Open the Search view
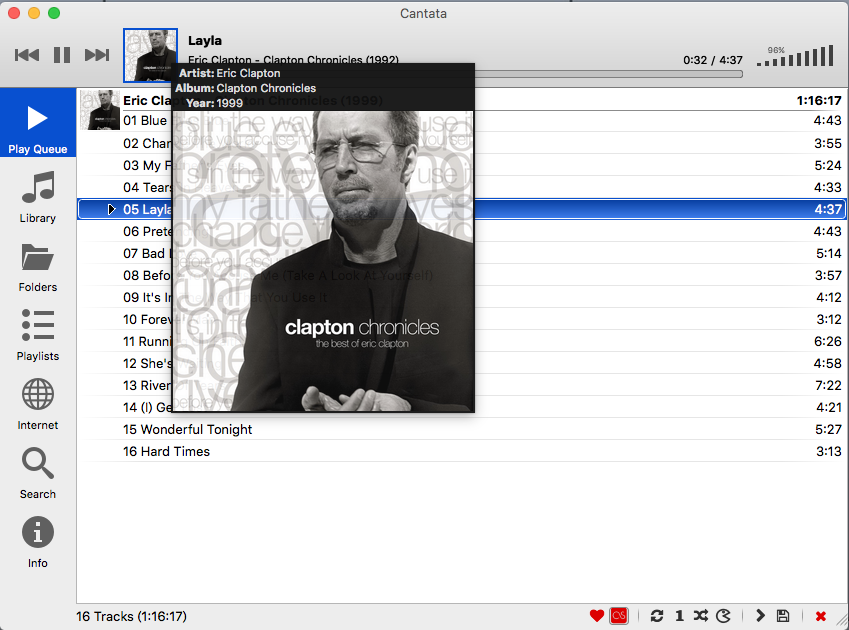 coord(38,473)
